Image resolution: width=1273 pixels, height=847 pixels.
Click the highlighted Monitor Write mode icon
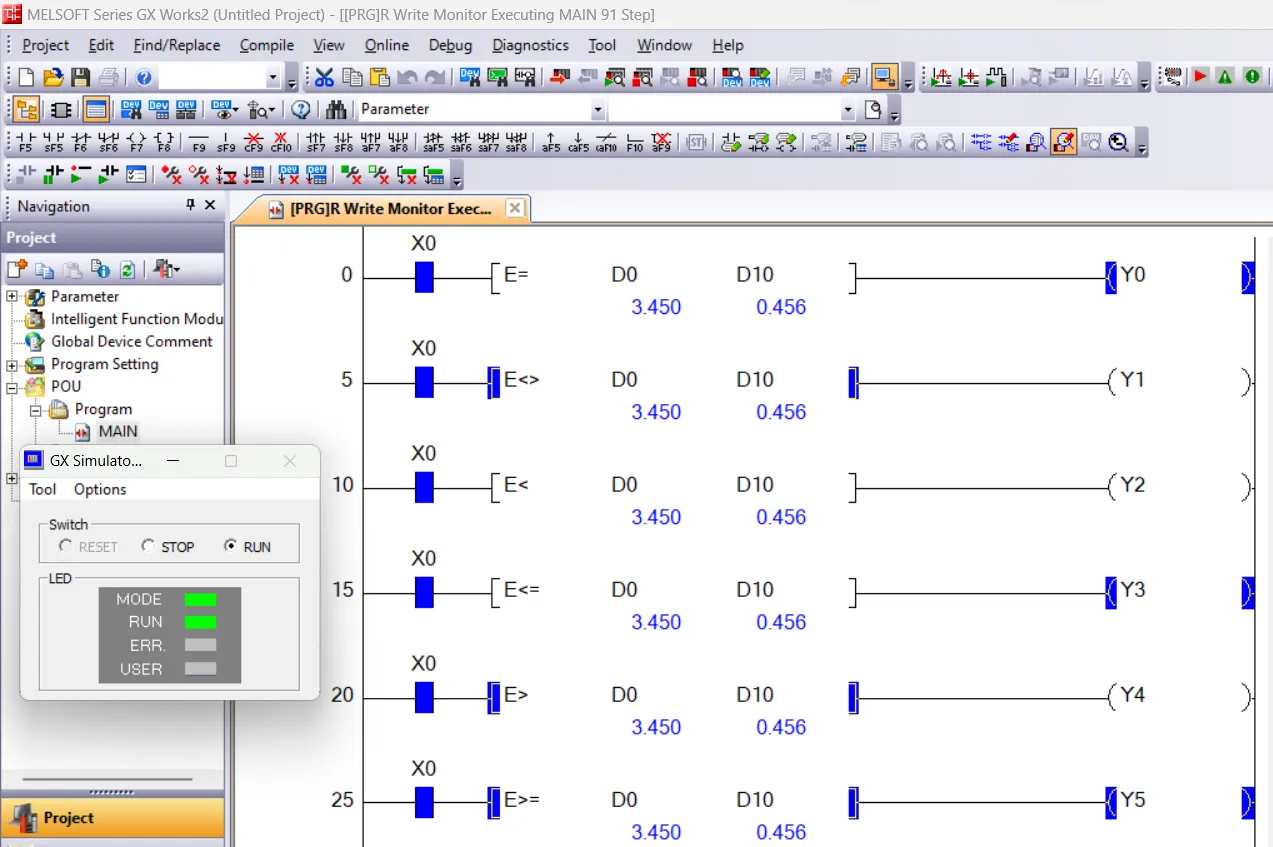(x=1065, y=142)
